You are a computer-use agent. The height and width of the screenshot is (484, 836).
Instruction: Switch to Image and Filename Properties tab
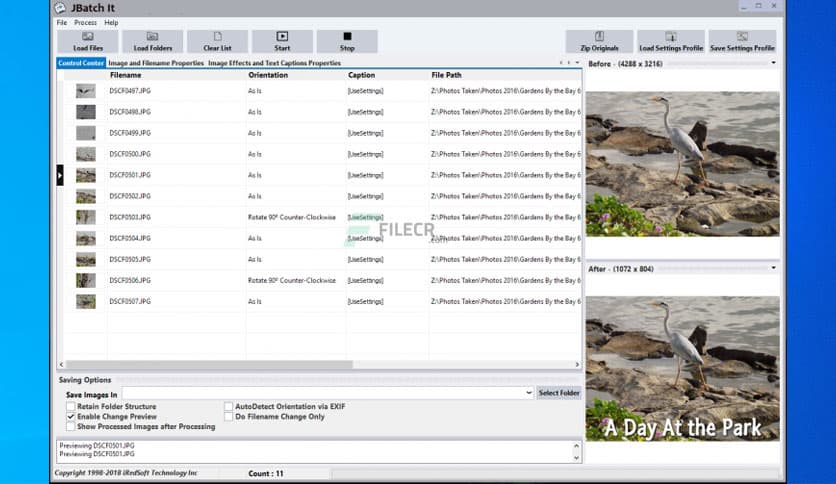coord(156,63)
